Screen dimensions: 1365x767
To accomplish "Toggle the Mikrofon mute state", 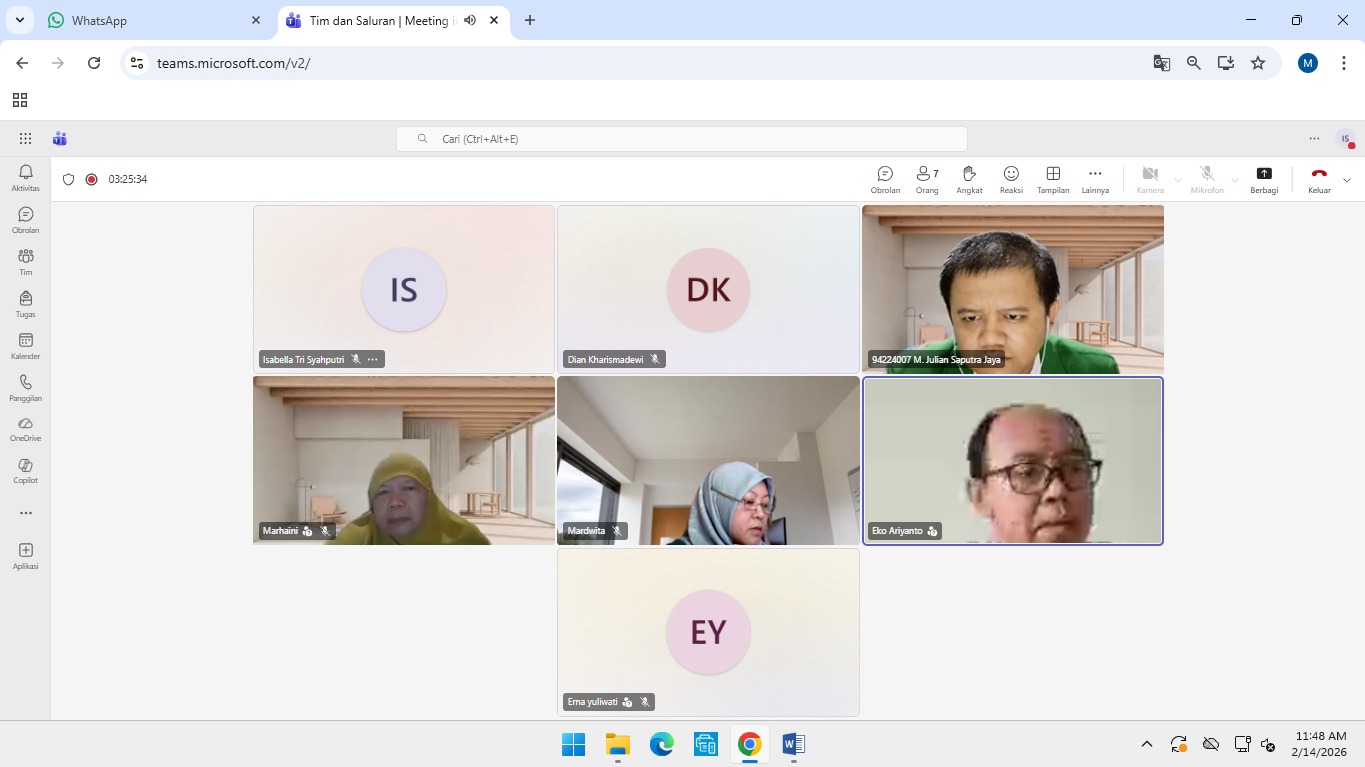I will [x=1207, y=179].
